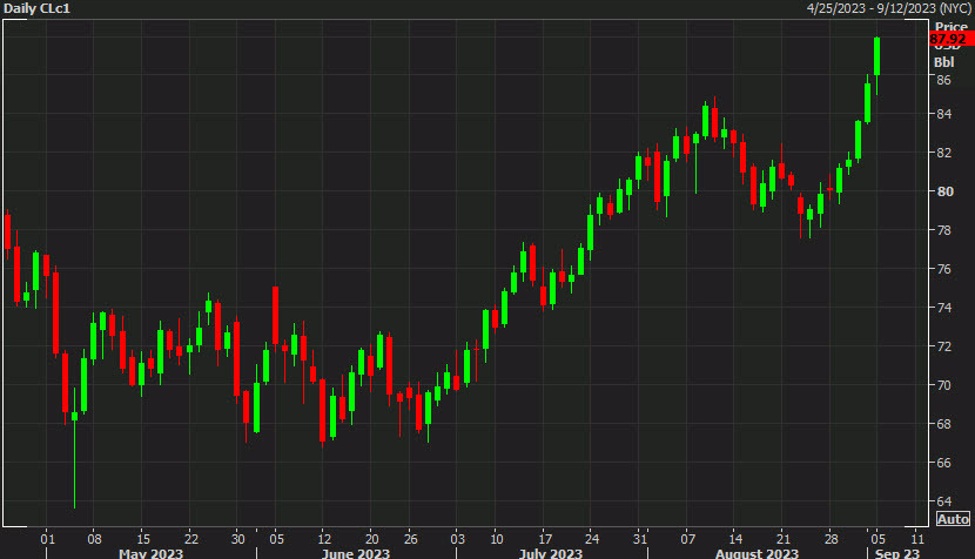Click the 64 price axis label

[942, 502]
